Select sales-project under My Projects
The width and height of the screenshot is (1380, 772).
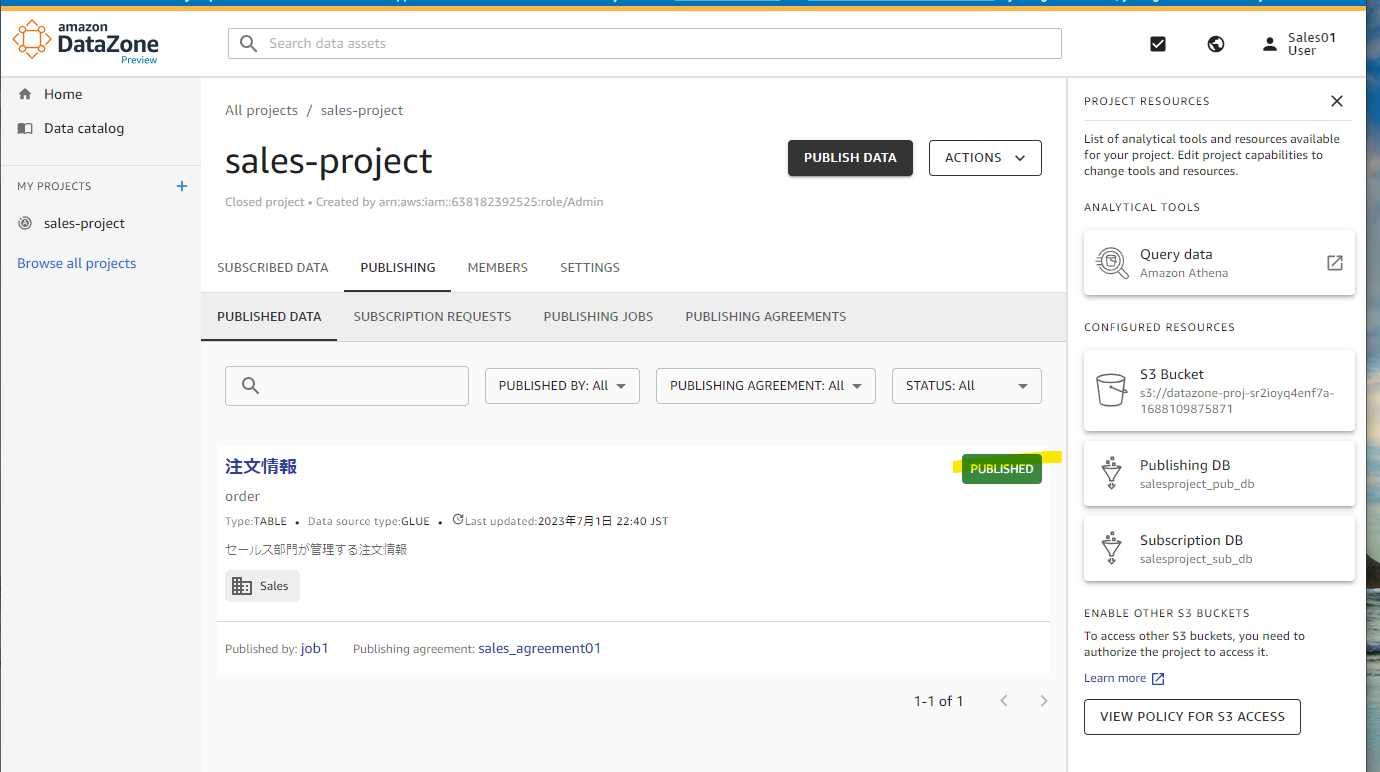pyautogui.click(x=101, y=223)
